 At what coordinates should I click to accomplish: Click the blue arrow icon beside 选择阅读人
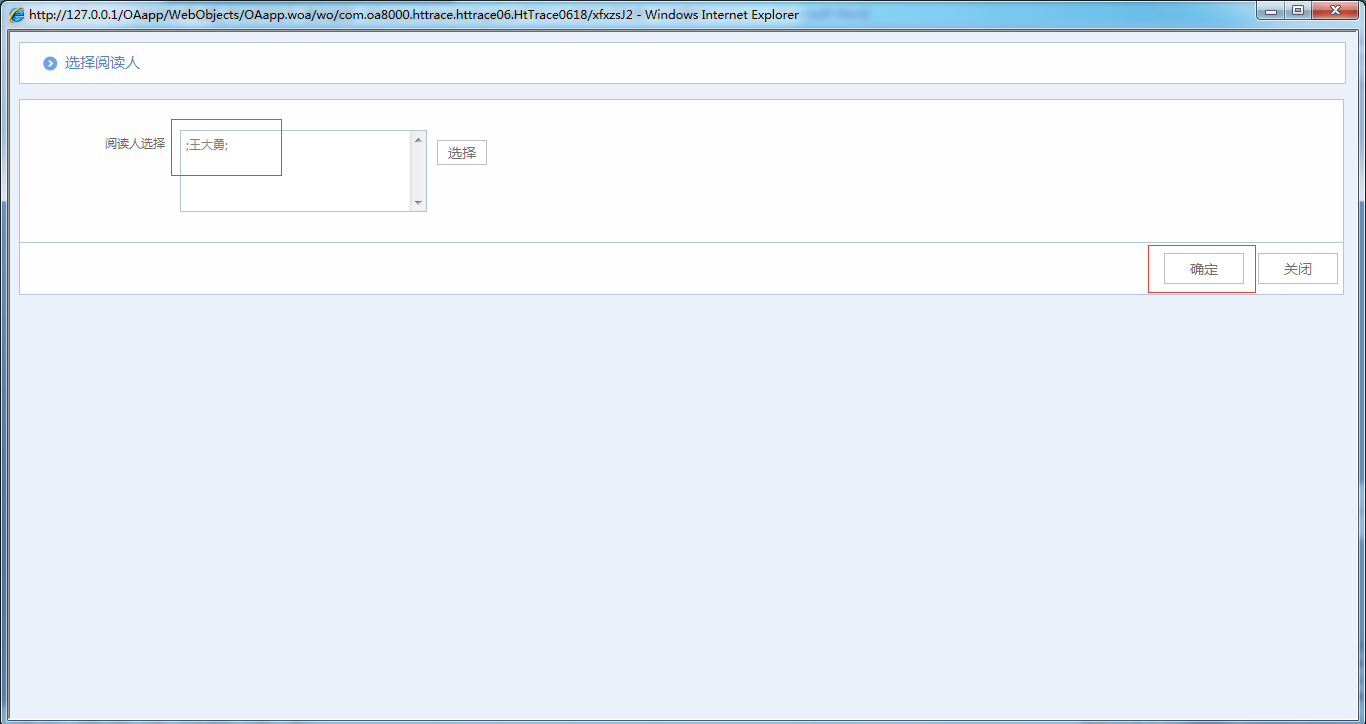tap(50, 63)
